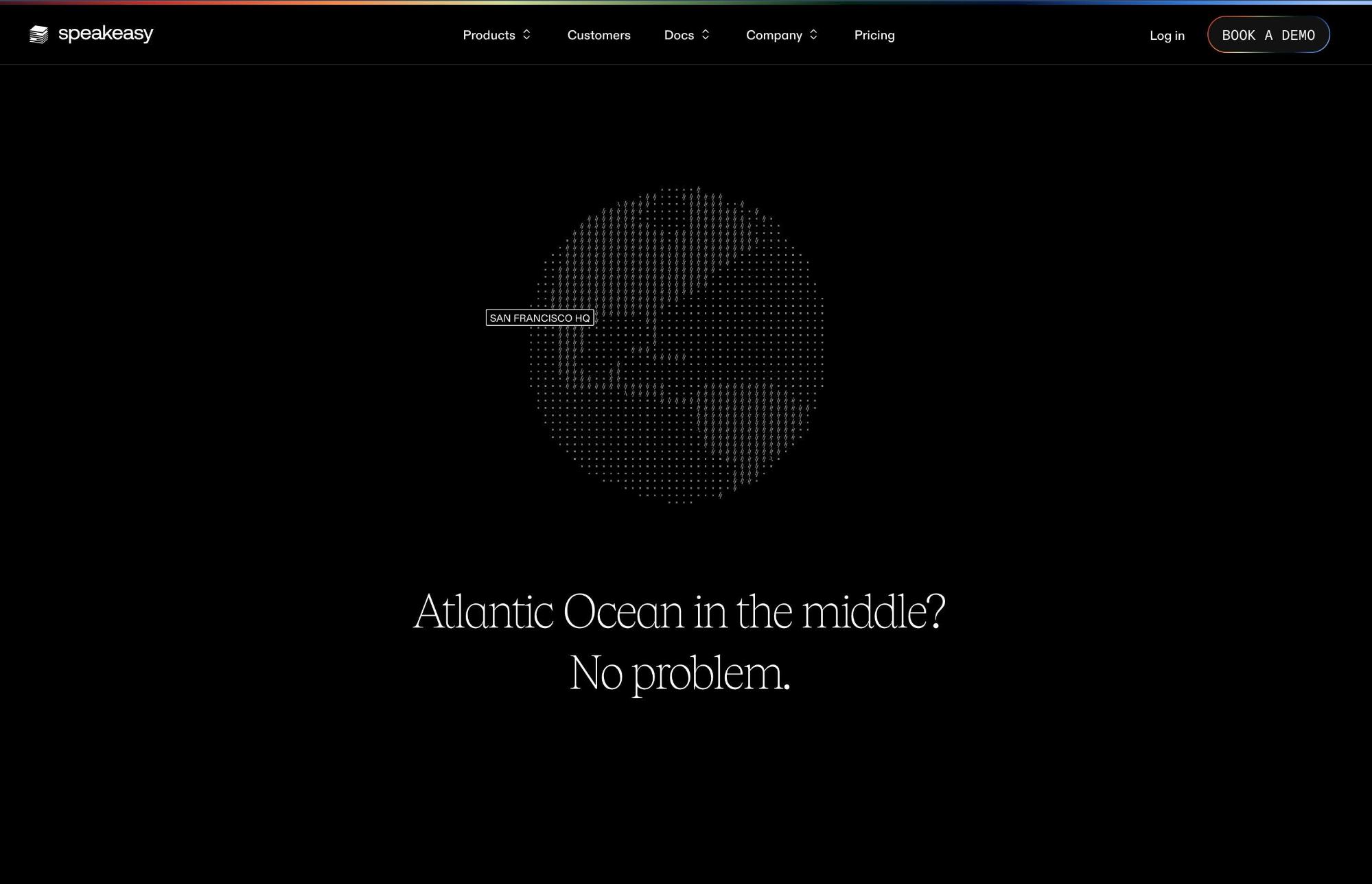
Task: Open the Products menu
Action: [x=489, y=35]
